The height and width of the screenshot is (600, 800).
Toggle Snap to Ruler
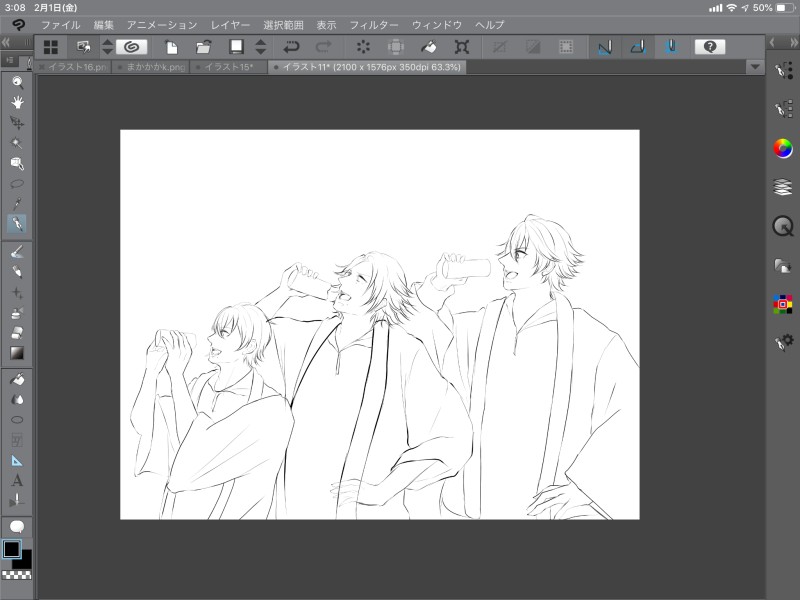coord(605,47)
